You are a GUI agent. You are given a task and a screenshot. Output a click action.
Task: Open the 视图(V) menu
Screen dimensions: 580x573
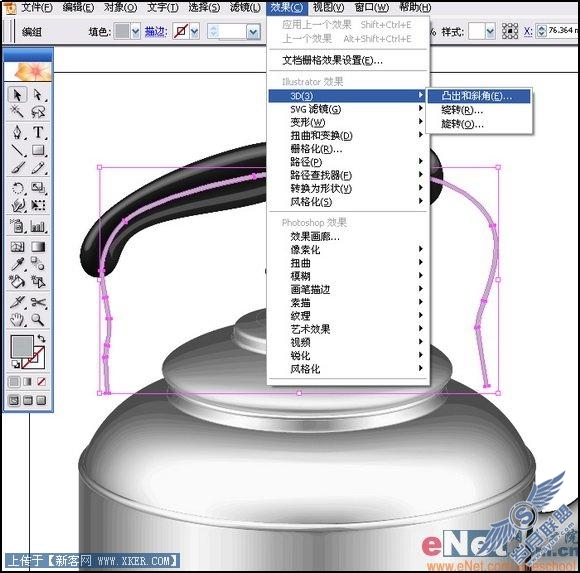328,7
